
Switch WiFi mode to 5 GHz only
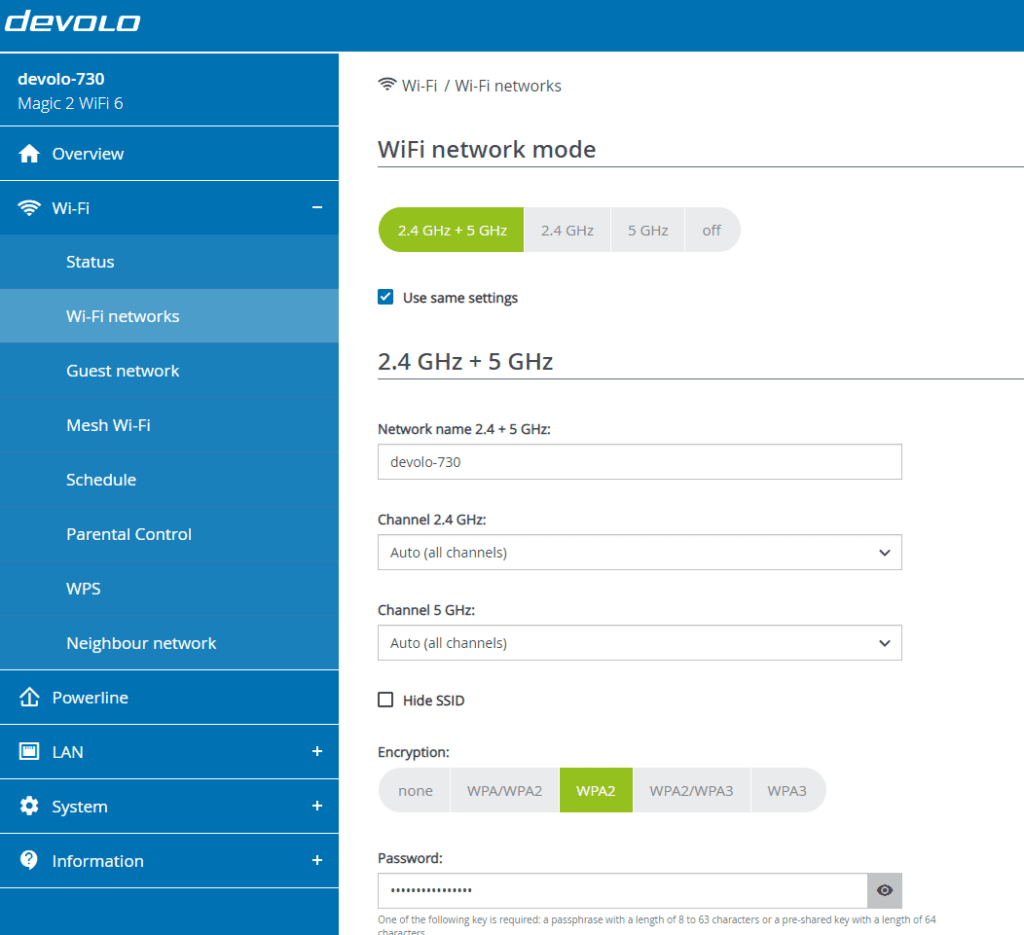(x=647, y=230)
